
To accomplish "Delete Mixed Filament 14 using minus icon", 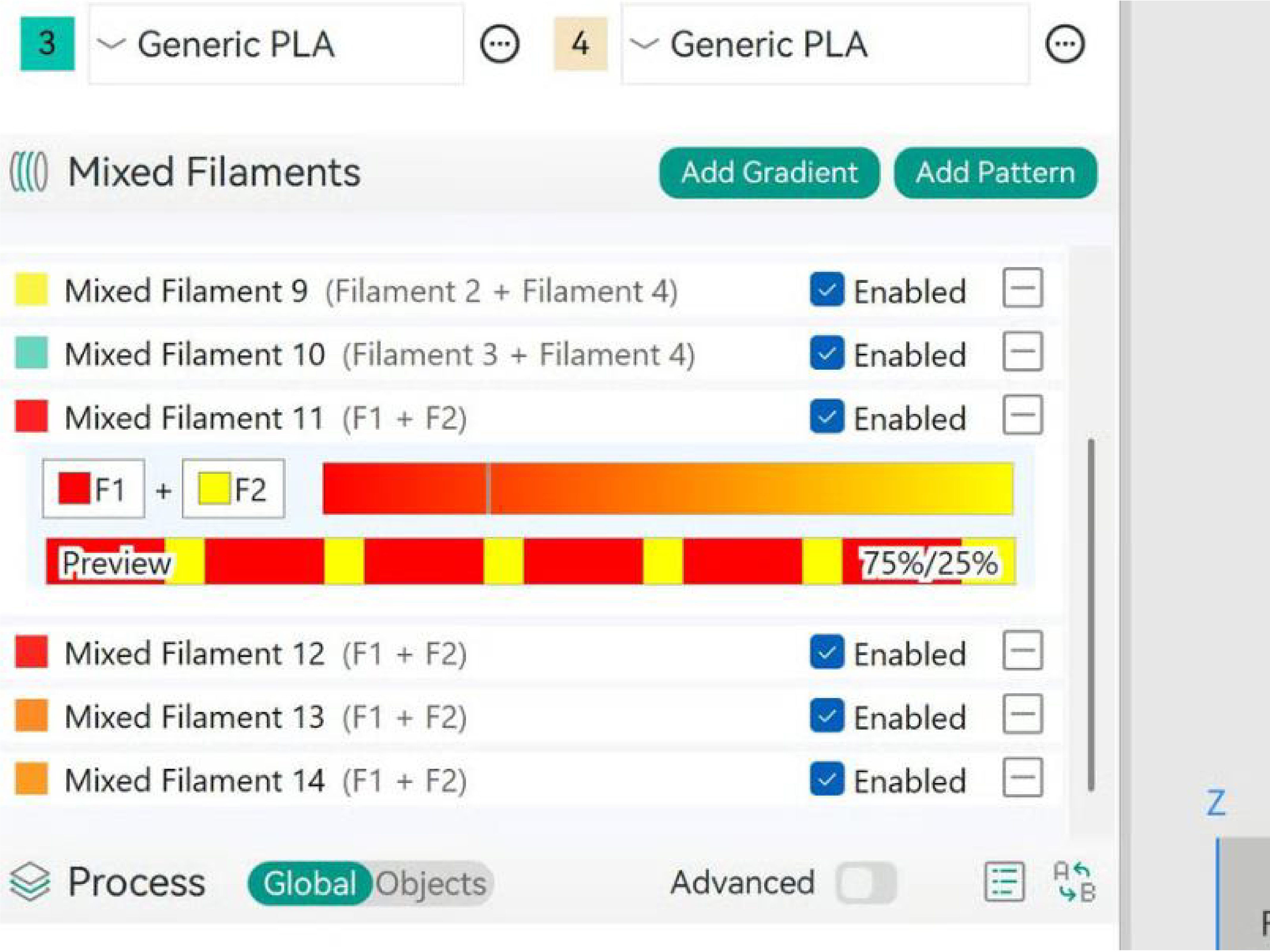I will [1022, 778].
